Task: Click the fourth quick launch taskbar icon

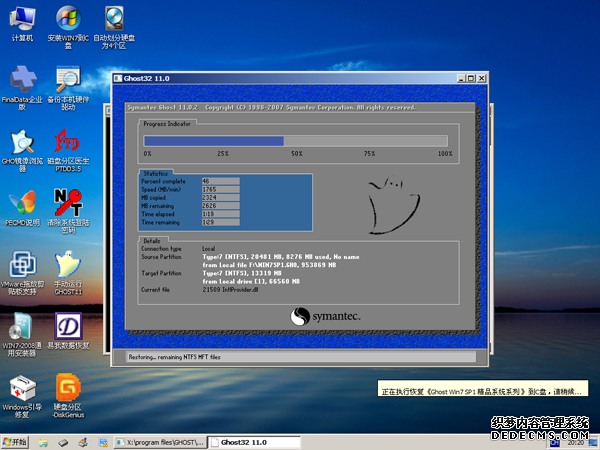Action: pyautogui.click(x=103, y=443)
